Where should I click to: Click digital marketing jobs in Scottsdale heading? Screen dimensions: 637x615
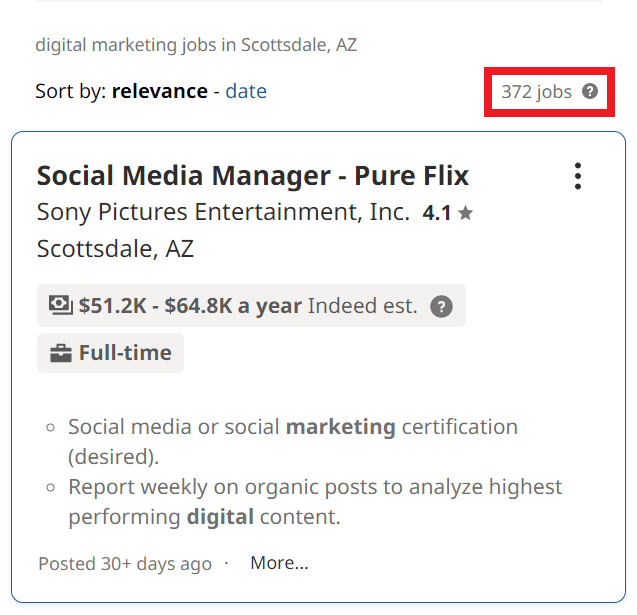(x=196, y=45)
